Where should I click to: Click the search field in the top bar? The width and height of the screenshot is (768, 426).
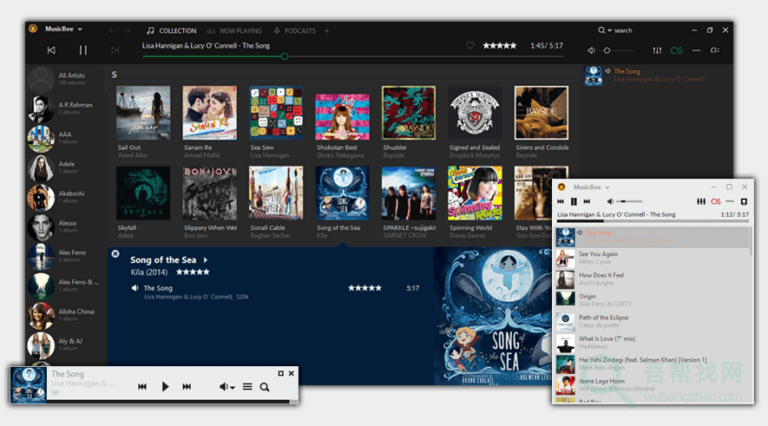[x=640, y=31]
